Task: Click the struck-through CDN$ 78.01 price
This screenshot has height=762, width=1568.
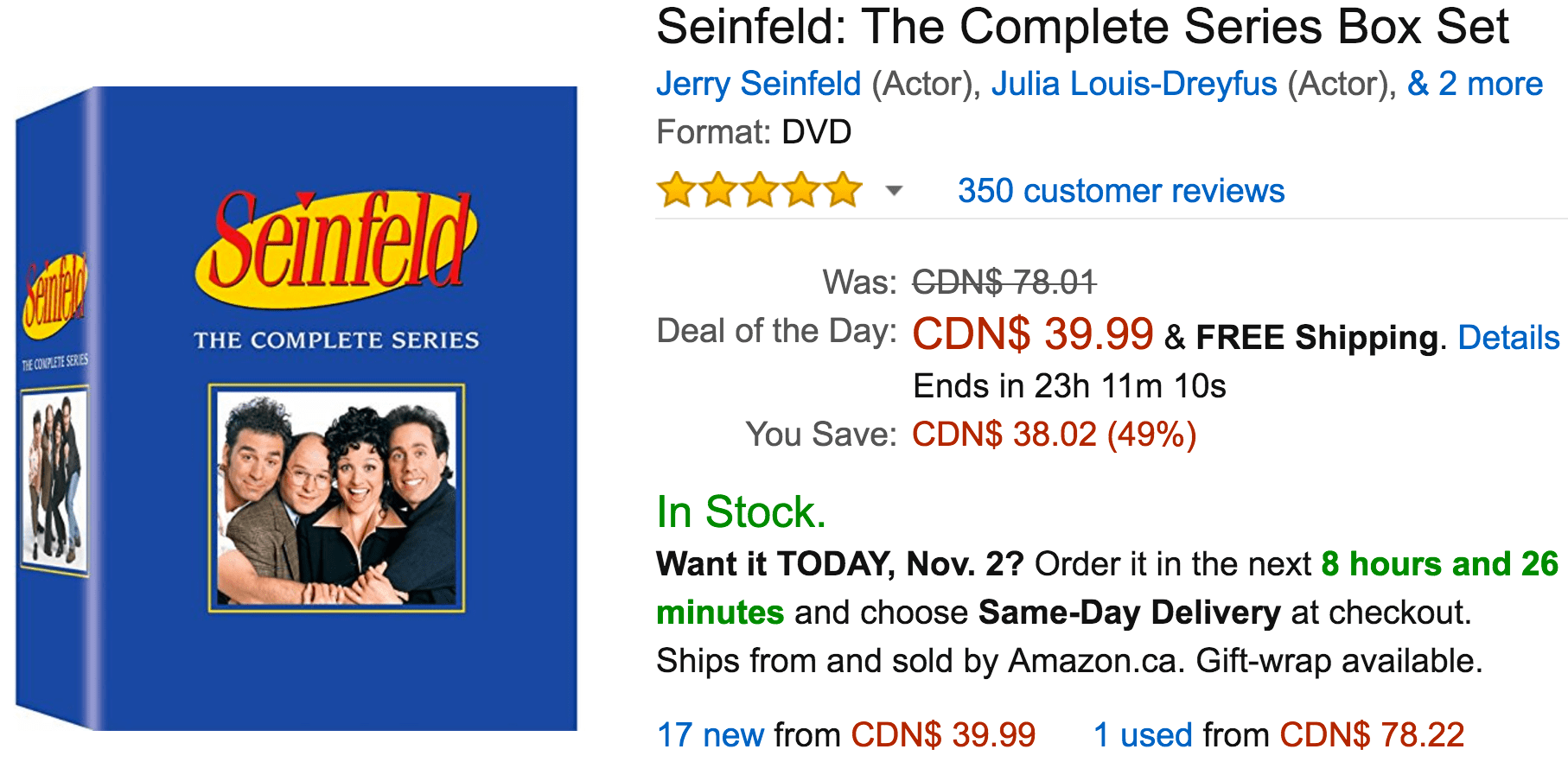Action: [1004, 283]
